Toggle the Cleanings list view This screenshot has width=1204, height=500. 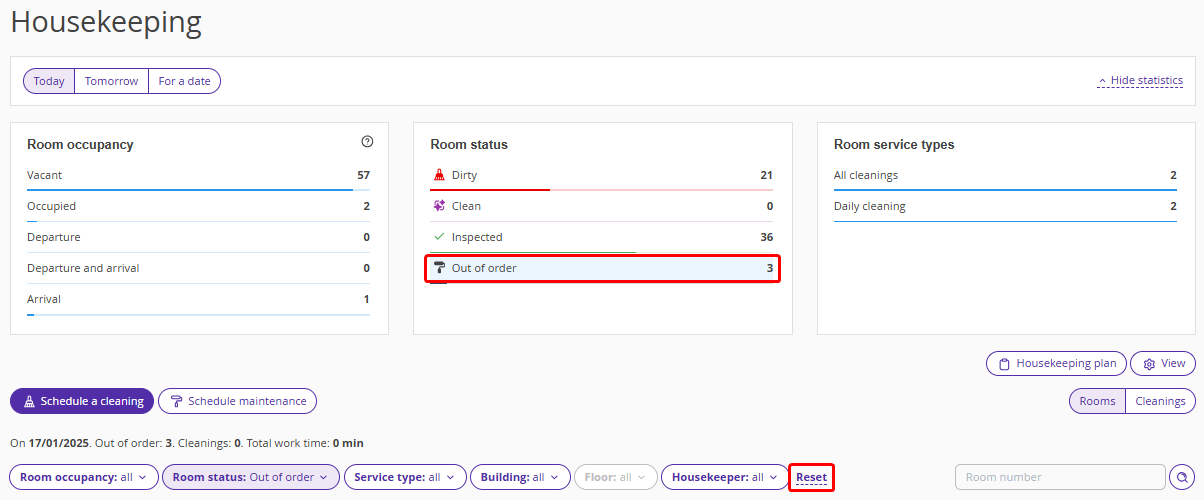[1160, 401]
